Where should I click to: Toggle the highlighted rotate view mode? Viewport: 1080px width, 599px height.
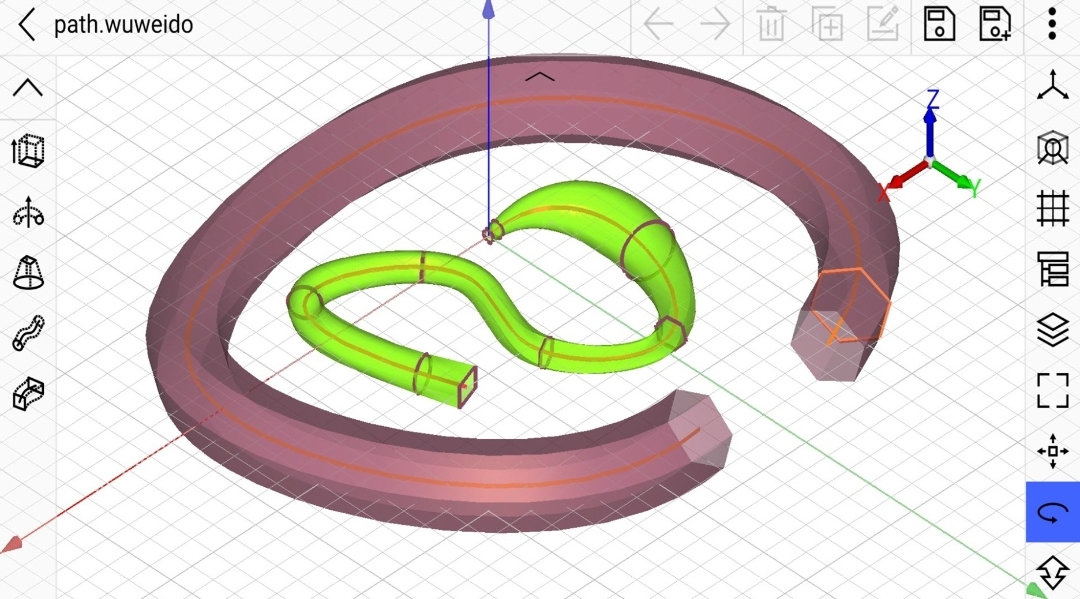click(x=1052, y=512)
